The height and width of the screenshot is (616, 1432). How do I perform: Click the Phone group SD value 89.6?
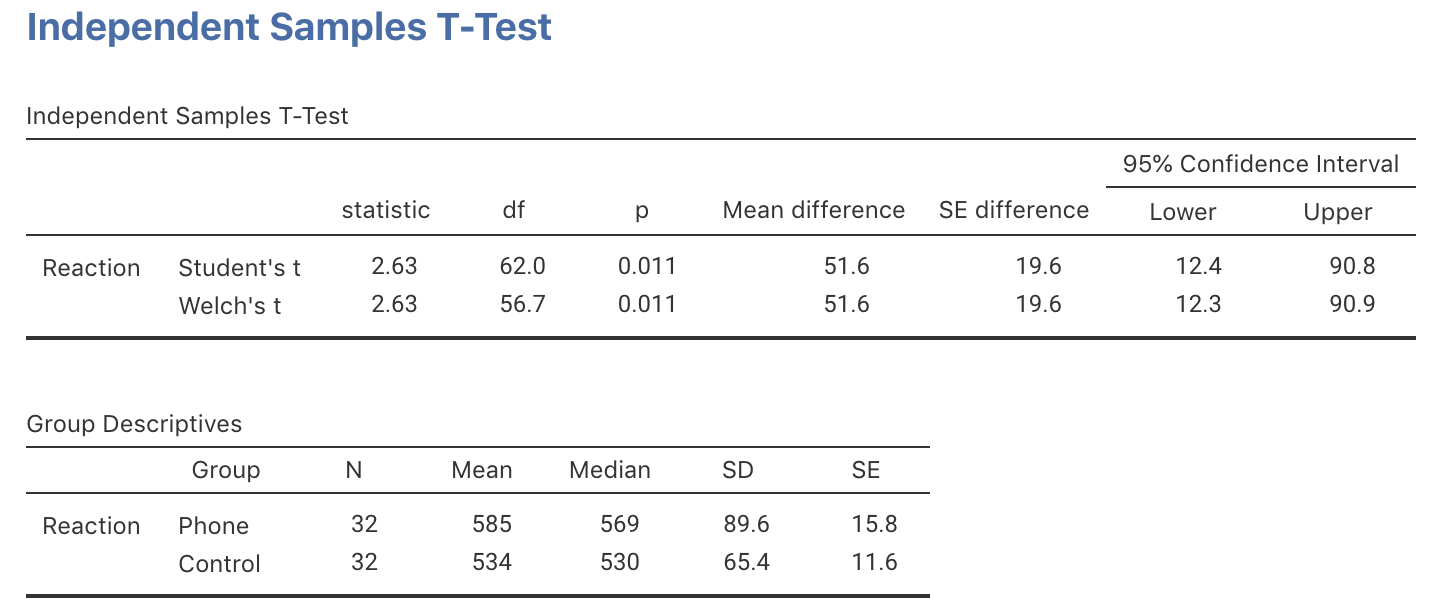(x=749, y=524)
